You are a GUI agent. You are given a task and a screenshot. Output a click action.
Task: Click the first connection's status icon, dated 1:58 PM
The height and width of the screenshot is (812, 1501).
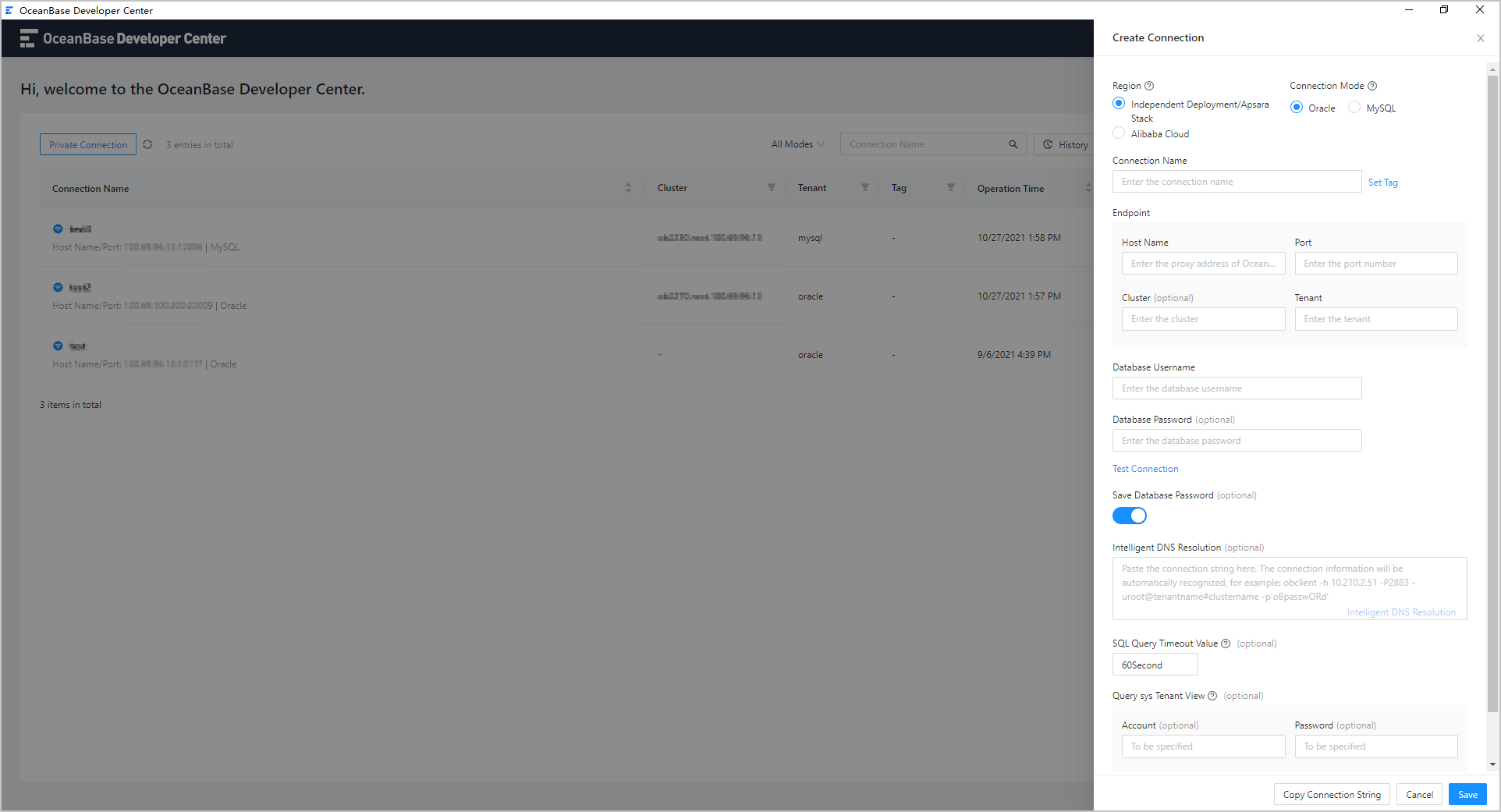(x=58, y=229)
